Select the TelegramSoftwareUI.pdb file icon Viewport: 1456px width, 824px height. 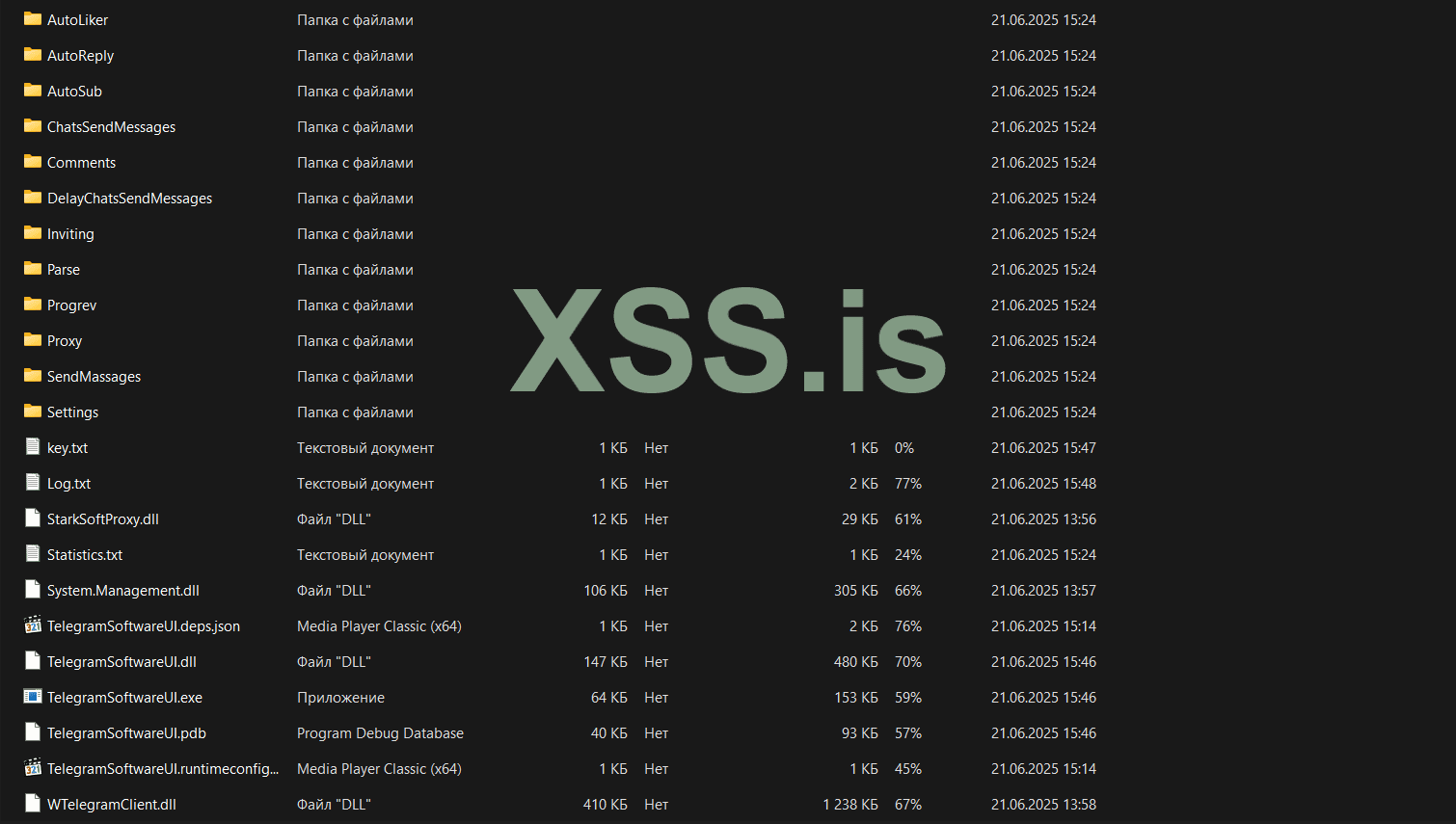(33, 732)
